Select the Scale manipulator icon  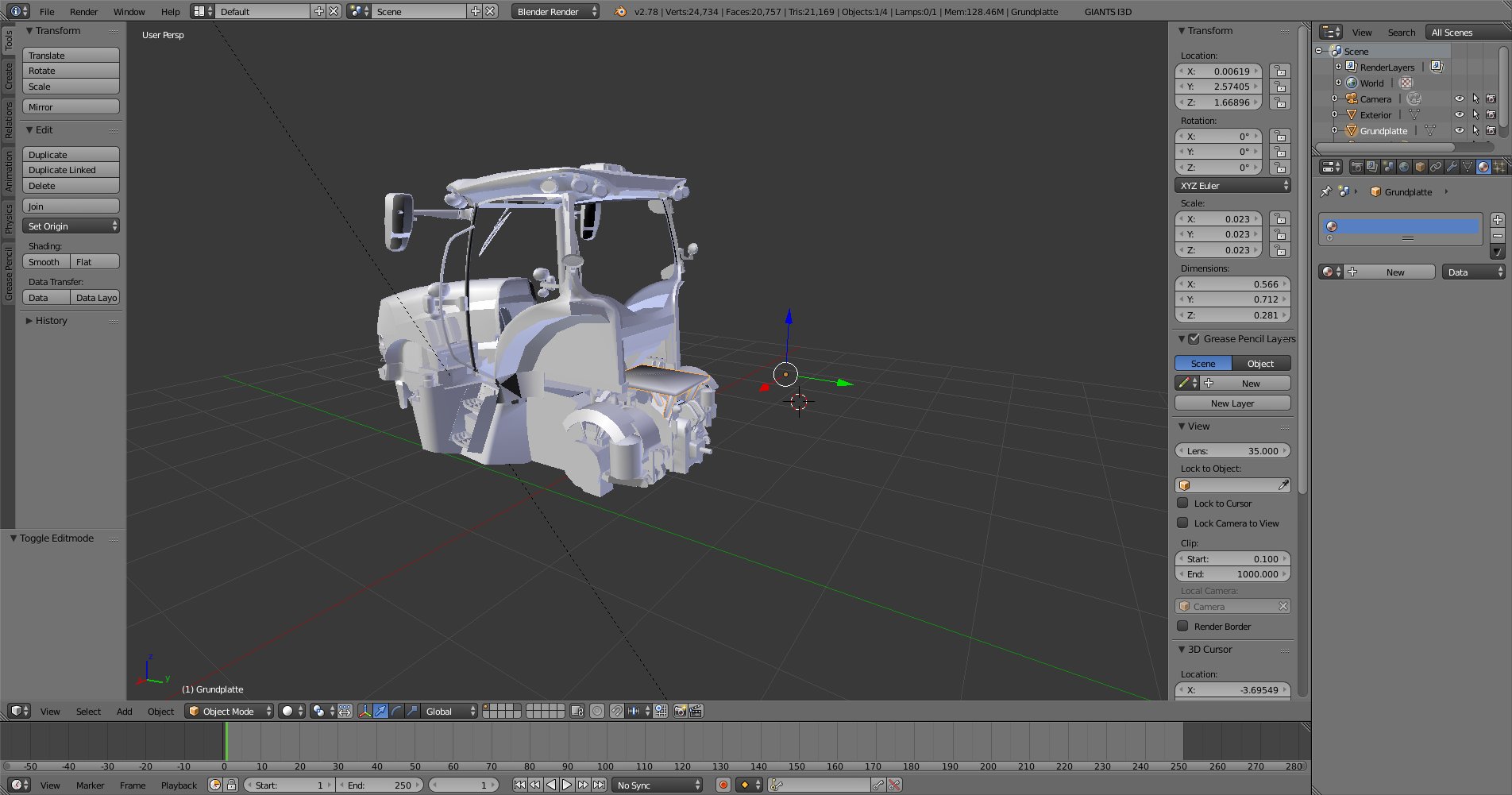click(412, 711)
